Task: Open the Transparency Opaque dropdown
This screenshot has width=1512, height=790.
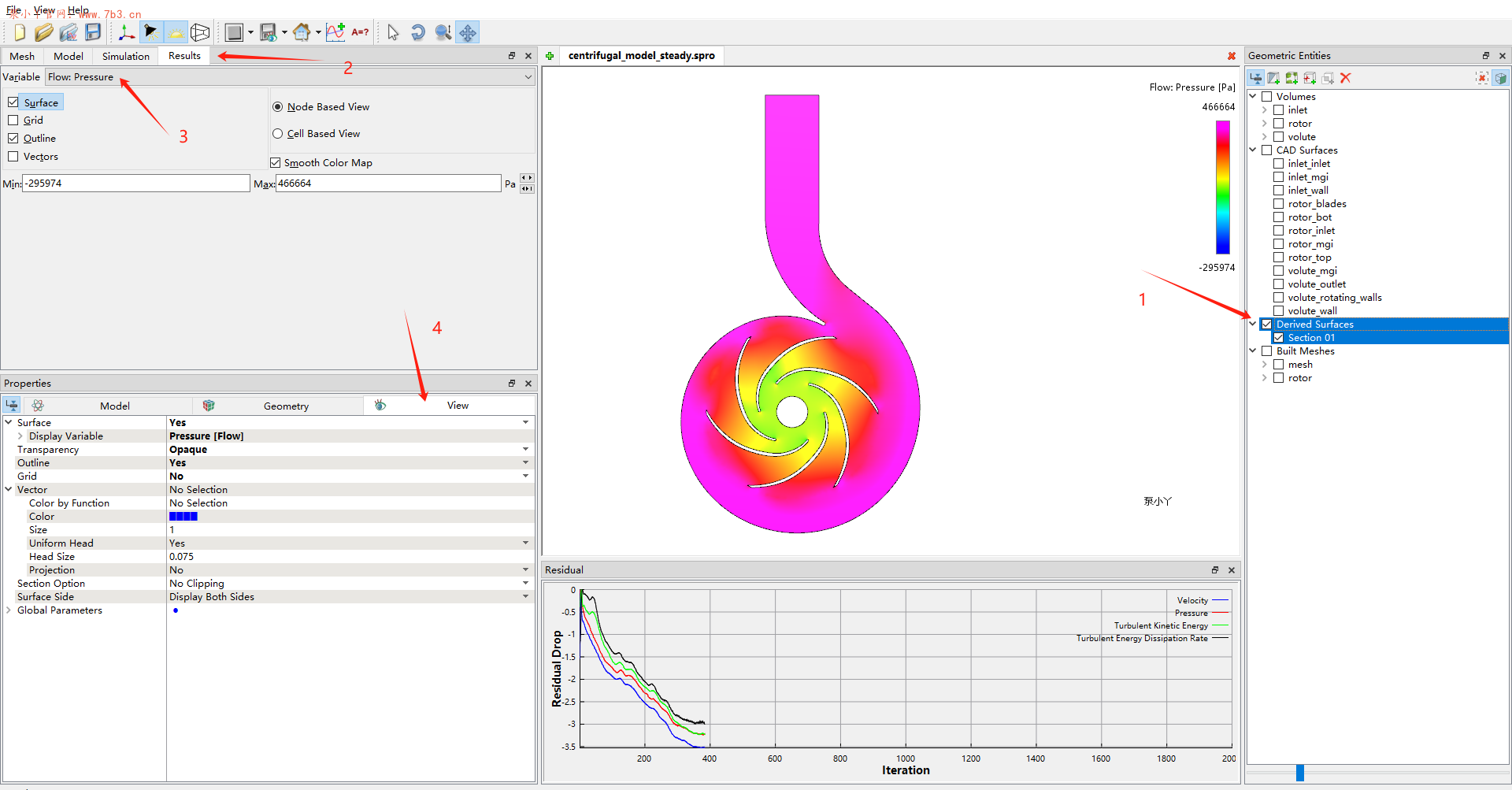Action: click(525, 450)
